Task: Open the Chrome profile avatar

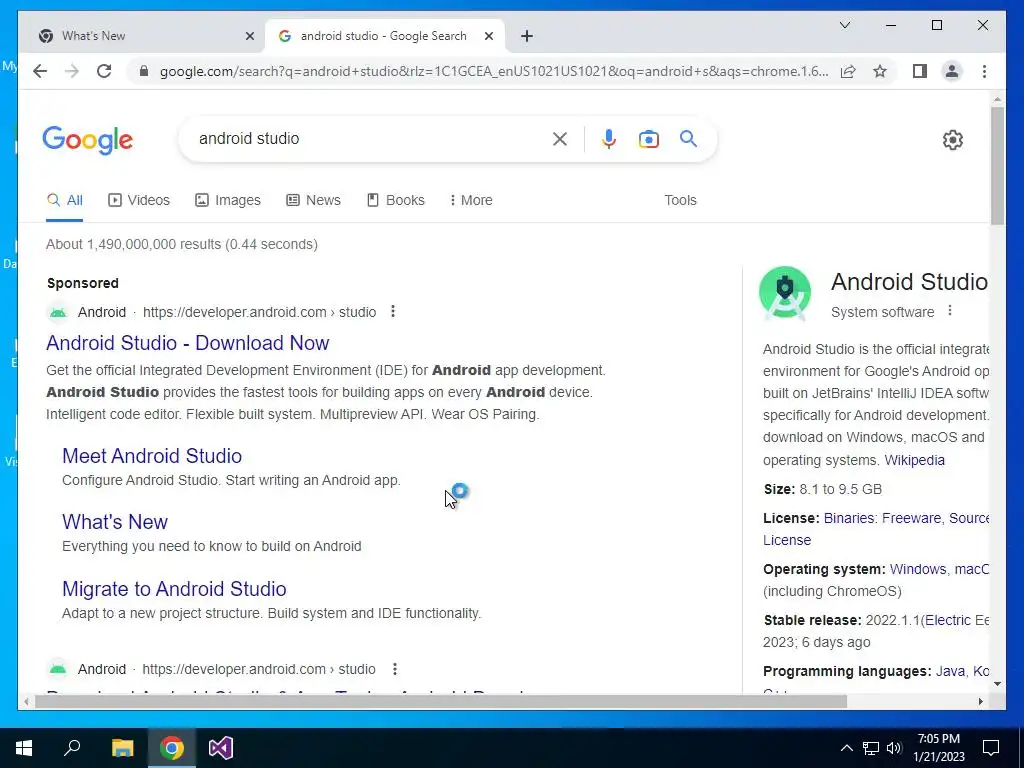Action: (952, 71)
